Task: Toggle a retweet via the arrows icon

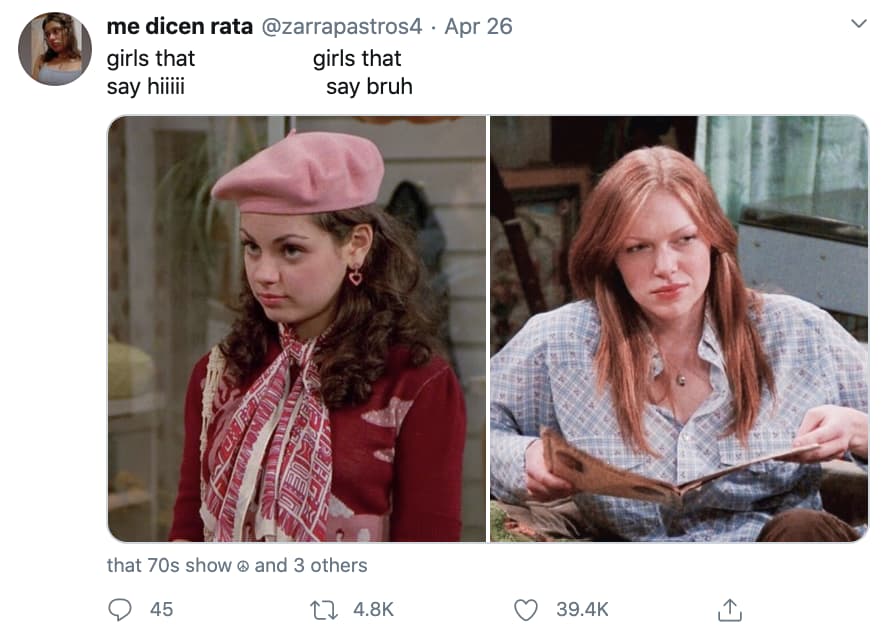Action: point(322,607)
